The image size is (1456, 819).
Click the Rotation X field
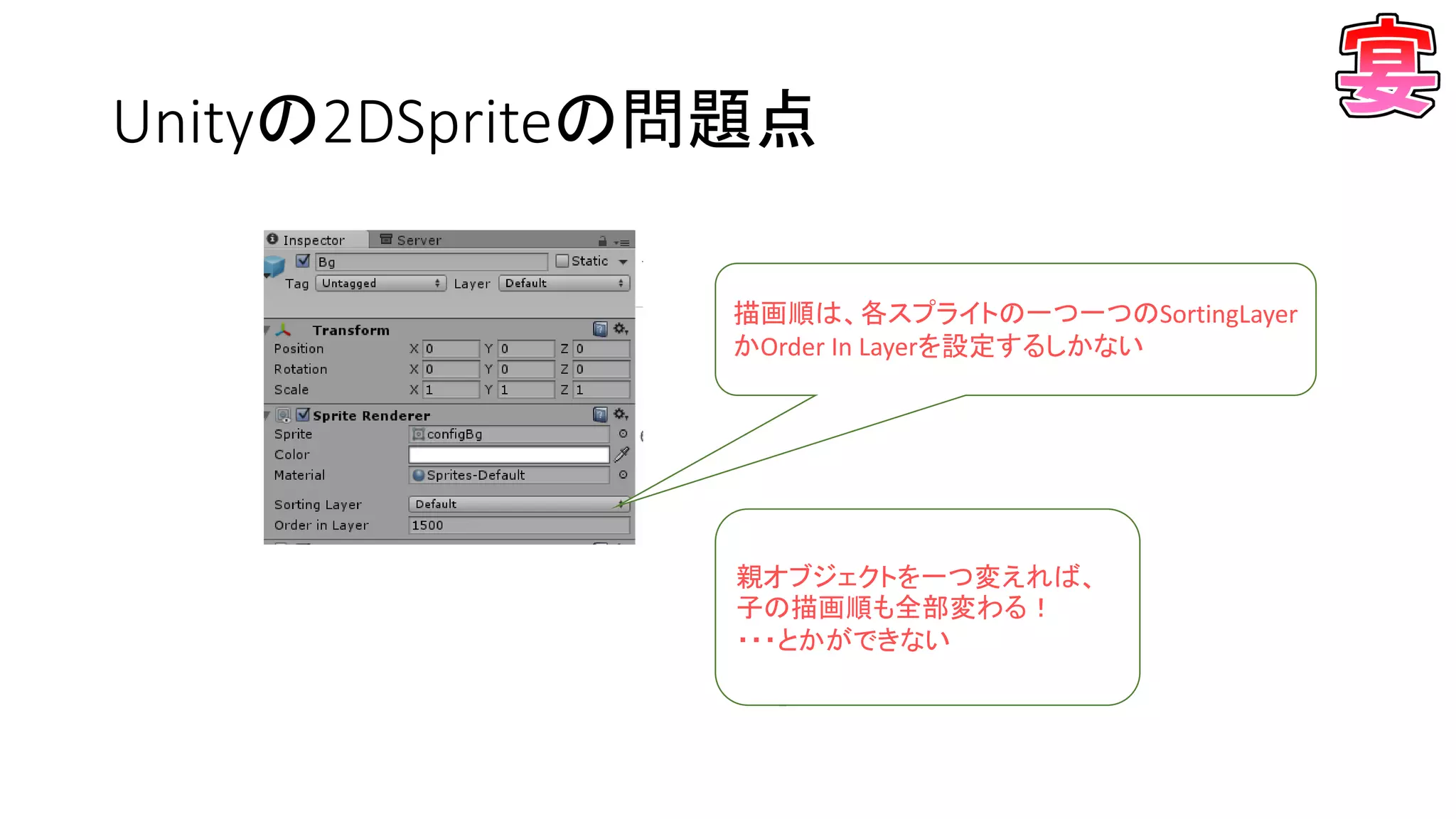click(451, 369)
